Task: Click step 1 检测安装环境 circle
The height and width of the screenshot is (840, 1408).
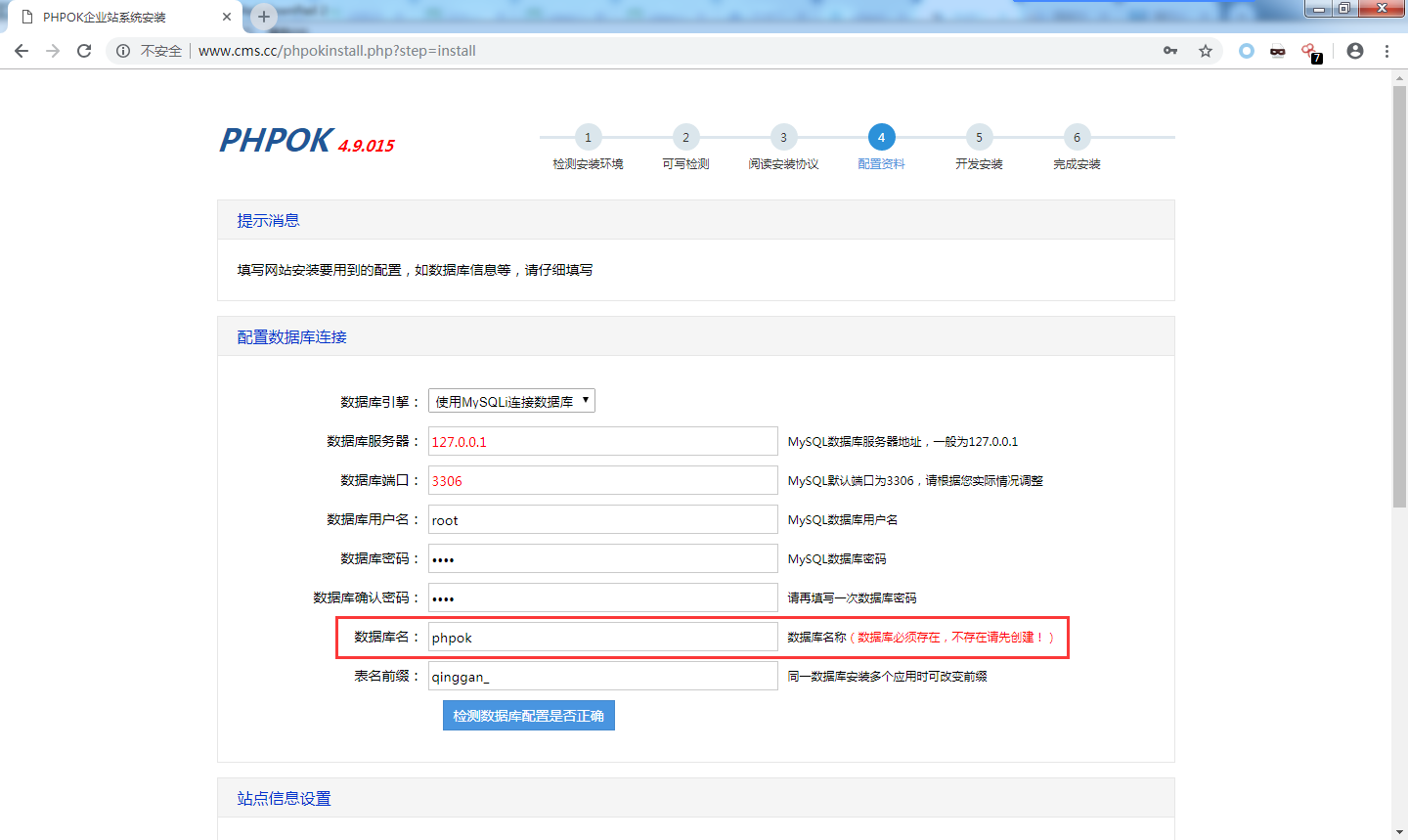Action: click(588, 138)
